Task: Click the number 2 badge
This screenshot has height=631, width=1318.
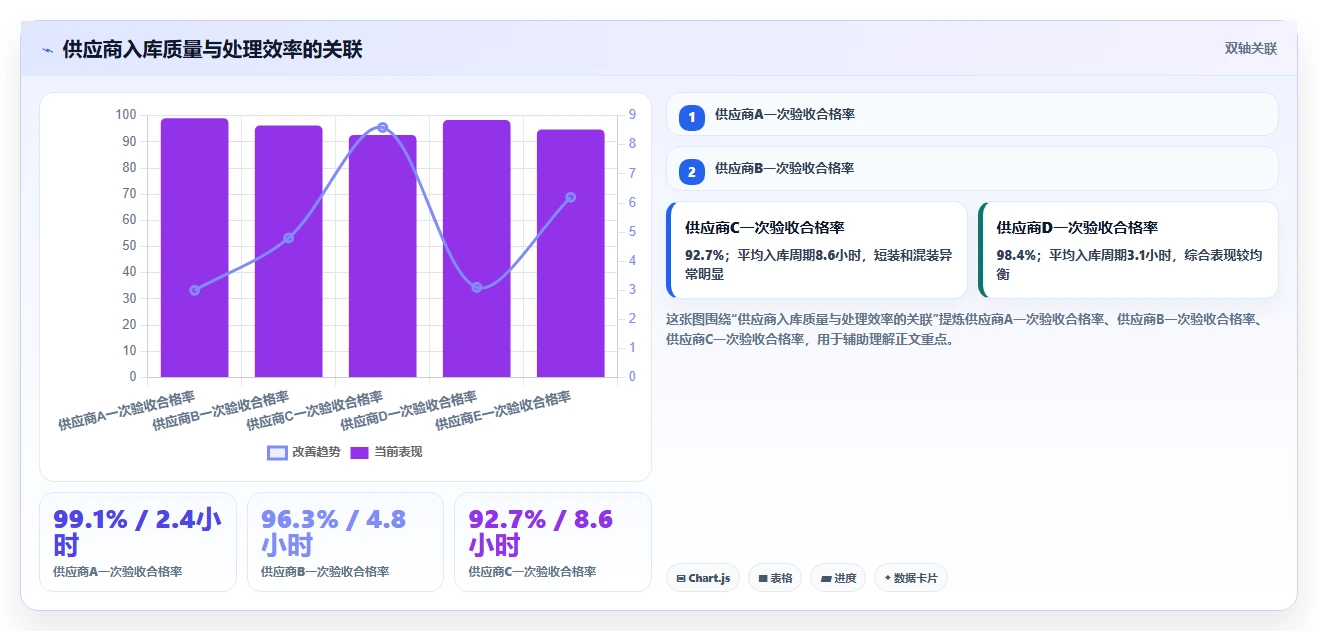Action: 692,172
